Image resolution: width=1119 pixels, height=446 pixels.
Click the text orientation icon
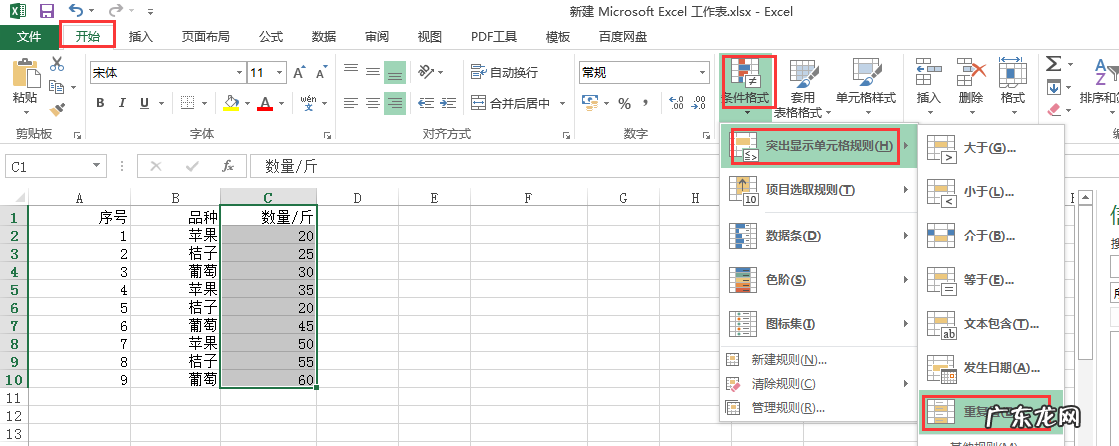pos(427,72)
